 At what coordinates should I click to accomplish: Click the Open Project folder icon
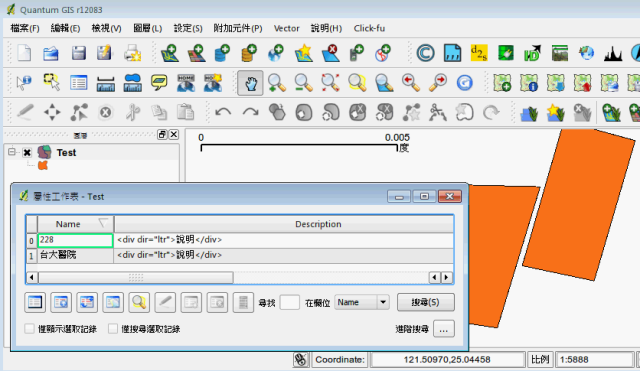[51, 53]
